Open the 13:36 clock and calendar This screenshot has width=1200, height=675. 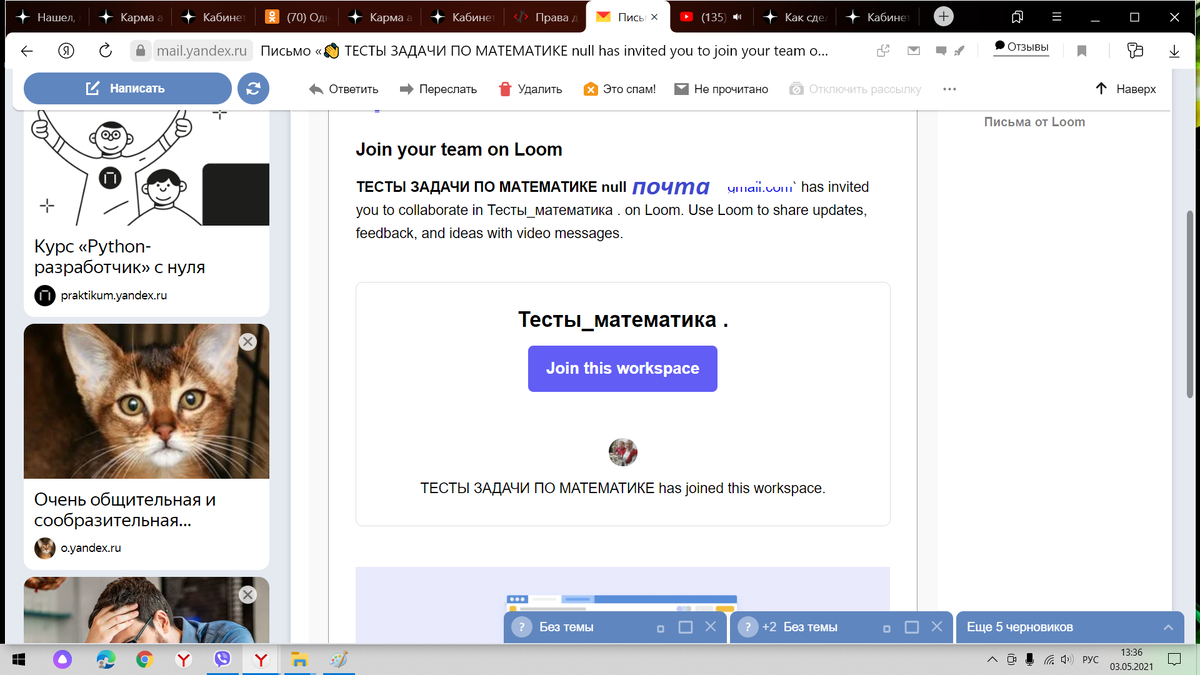click(1132, 659)
